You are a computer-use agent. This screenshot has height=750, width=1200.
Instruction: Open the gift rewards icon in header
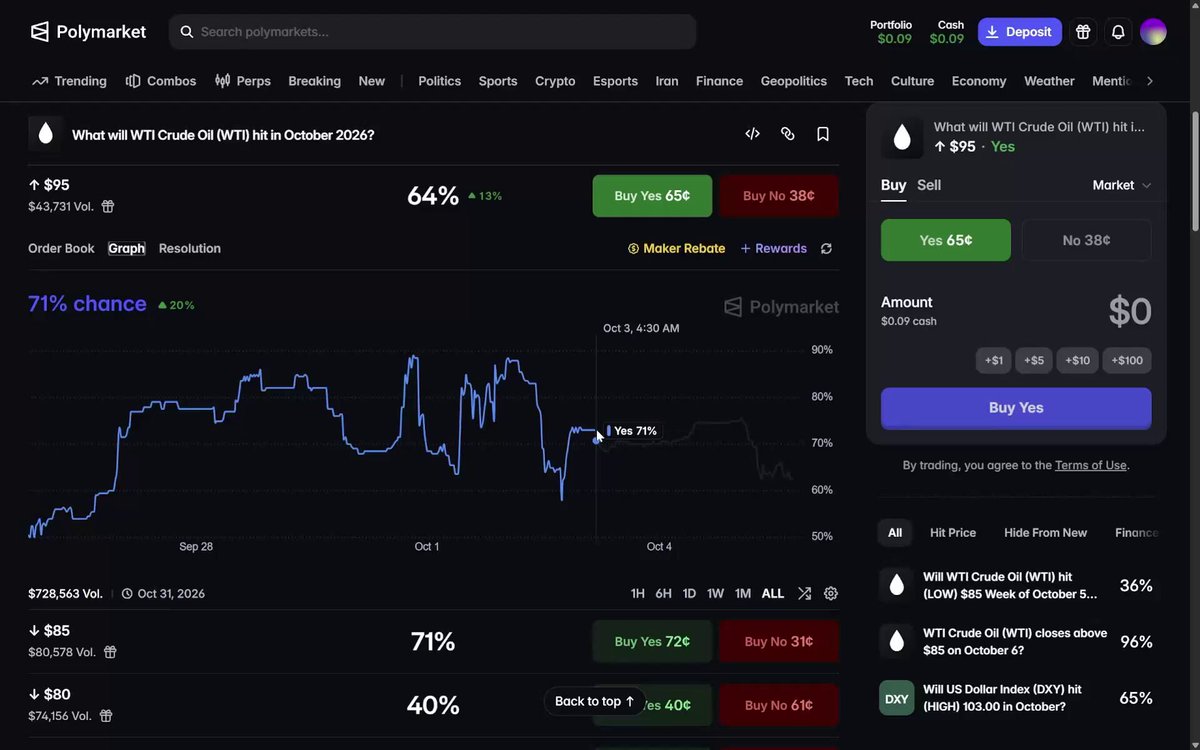pyautogui.click(x=1083, y=32)
